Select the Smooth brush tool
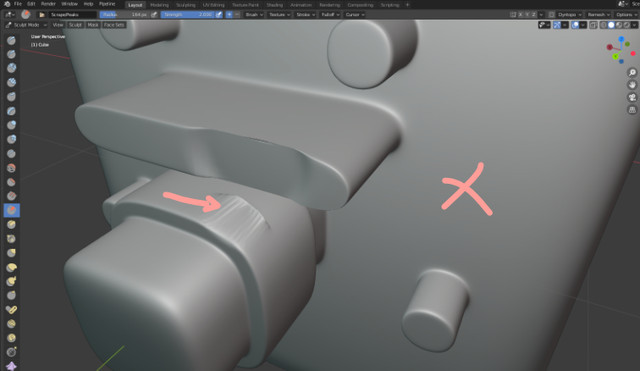The height and width of the screenshot is (371, 640). pyautogui.click(x=11, y=168)
